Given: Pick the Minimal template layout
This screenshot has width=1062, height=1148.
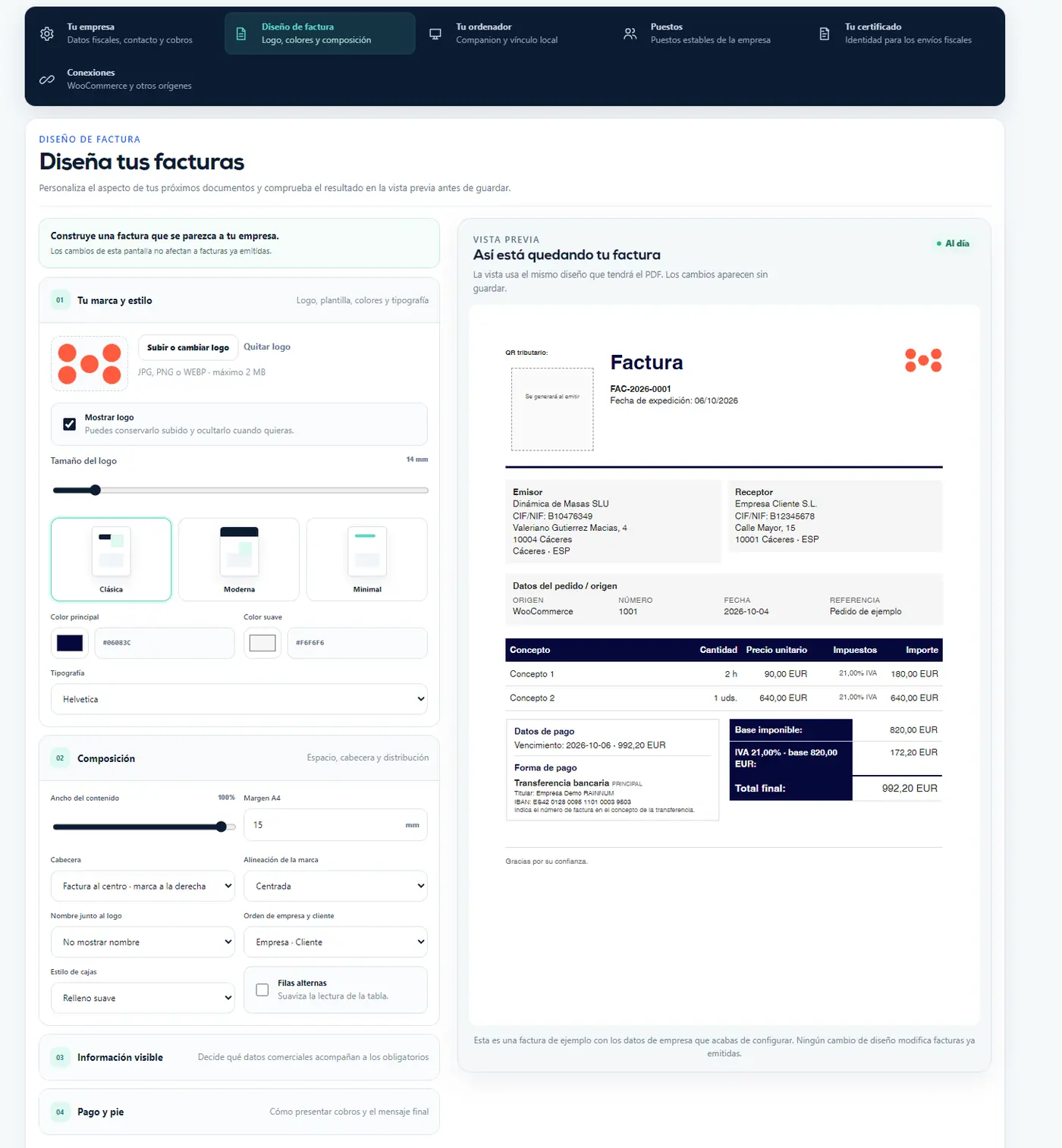Looking at the screenshot, I should [x=367, y=559].
